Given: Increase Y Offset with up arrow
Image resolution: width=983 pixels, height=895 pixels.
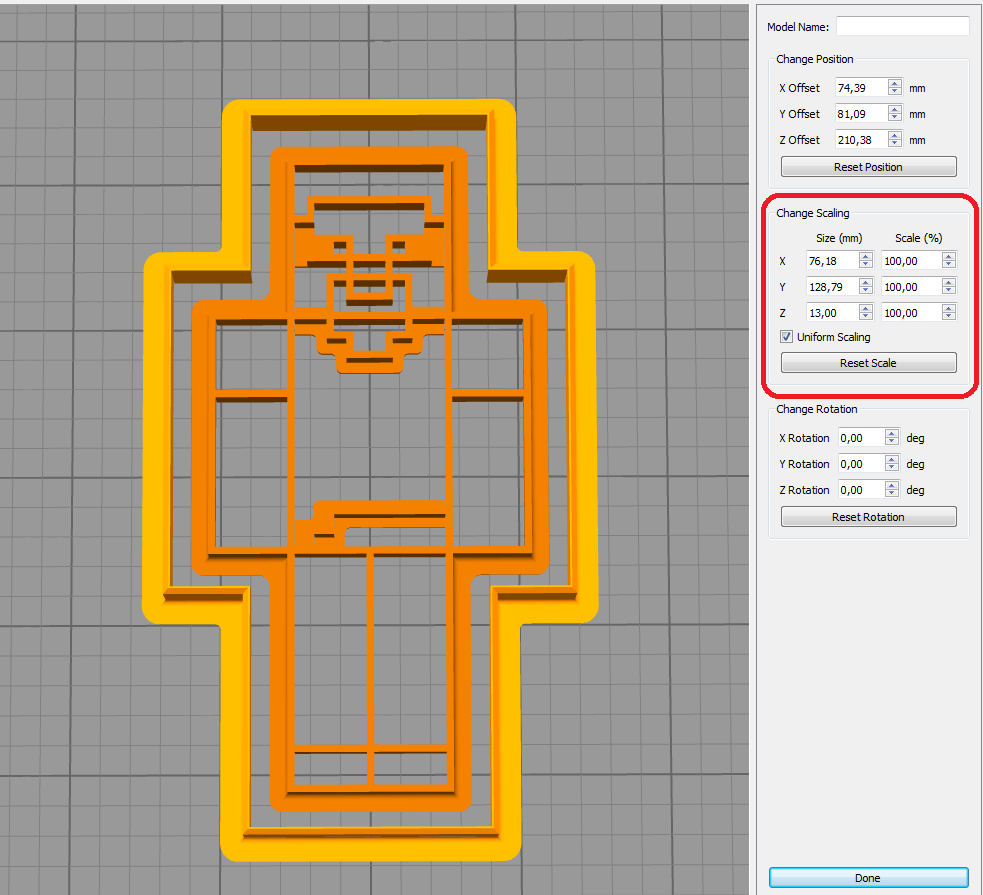Looking at the screenshot, I should click(x=895, y=110).
